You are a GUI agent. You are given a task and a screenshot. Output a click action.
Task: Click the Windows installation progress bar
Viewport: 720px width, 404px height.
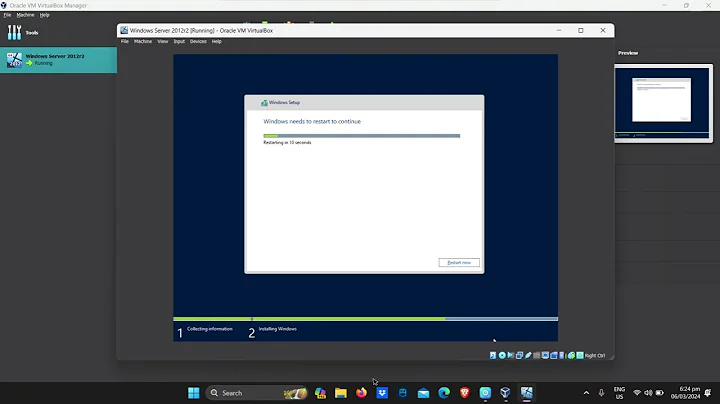click(x=366, y=319)
